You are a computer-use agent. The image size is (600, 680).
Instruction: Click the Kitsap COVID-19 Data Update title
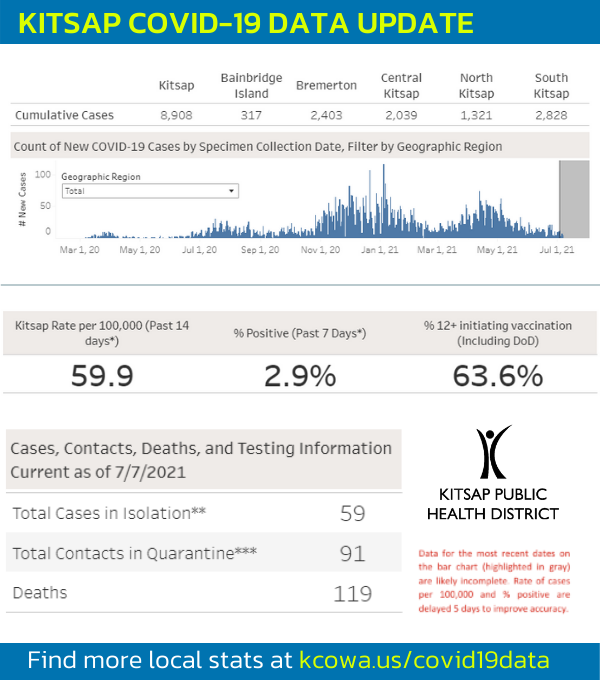click(x=246, y=23)
